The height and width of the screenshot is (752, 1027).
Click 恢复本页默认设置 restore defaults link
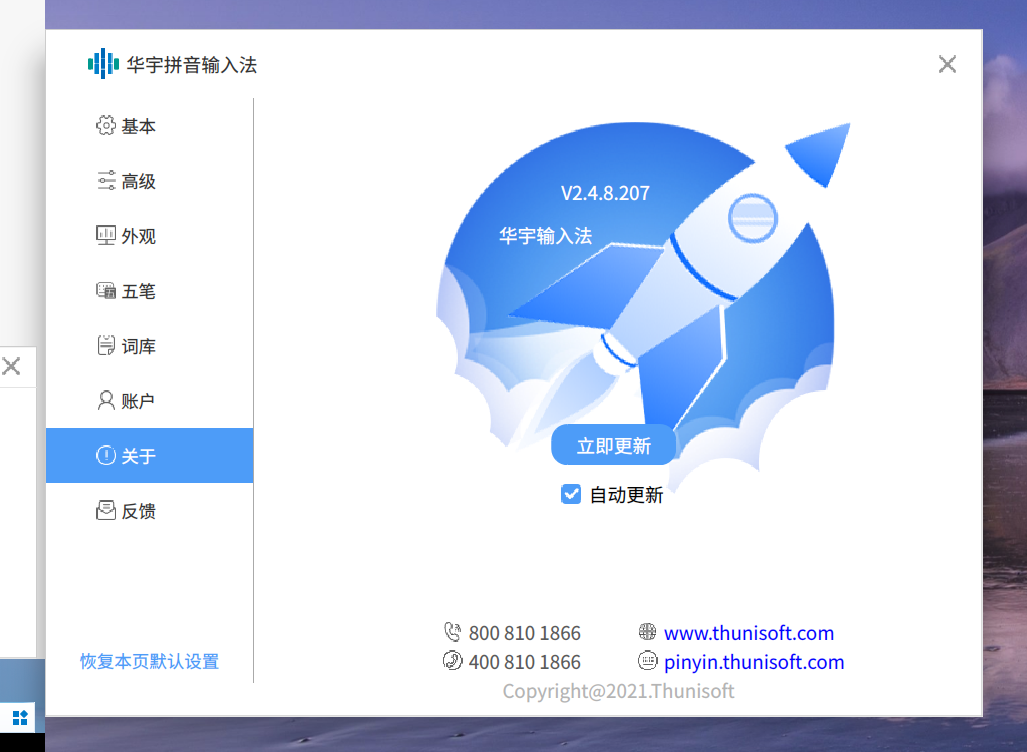[149, 662]
